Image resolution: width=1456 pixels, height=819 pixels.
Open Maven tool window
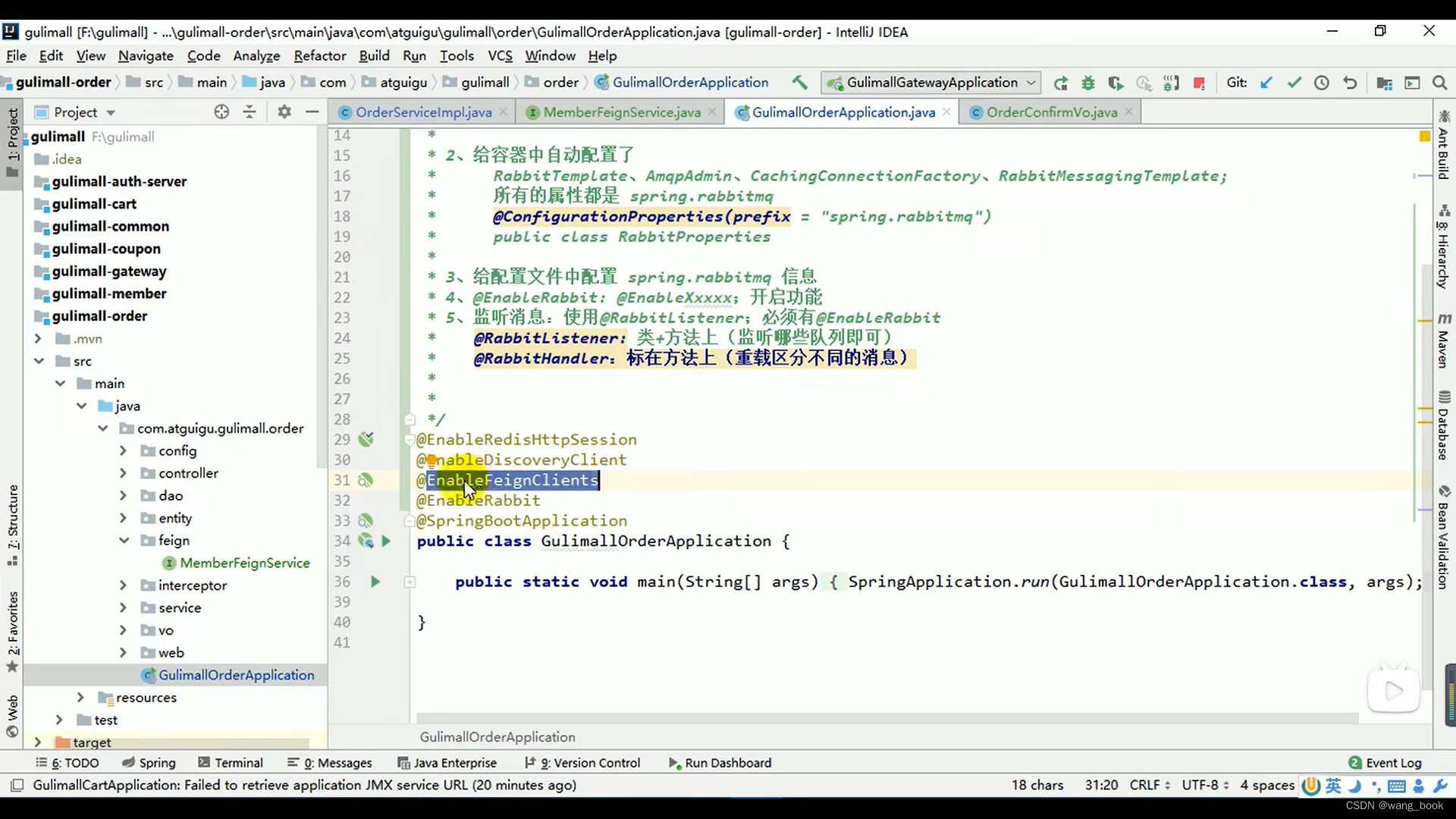[1444, 340]
